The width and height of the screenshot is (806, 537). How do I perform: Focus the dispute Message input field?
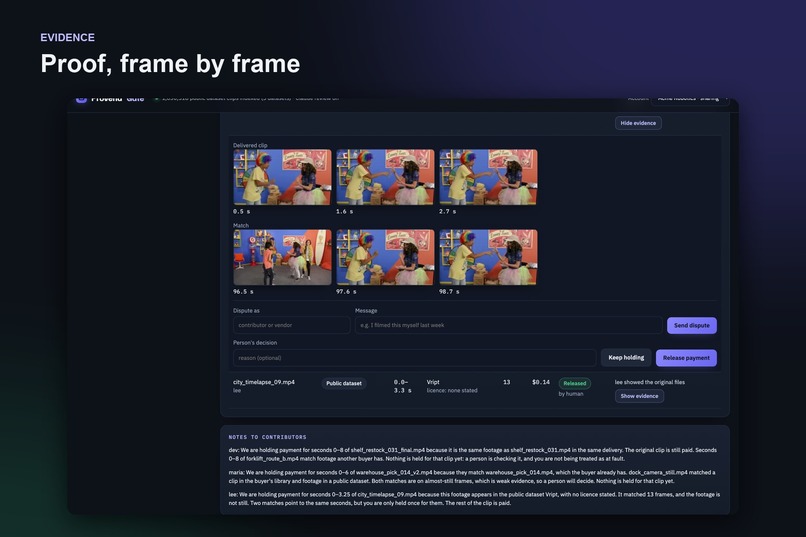(508, 325)
